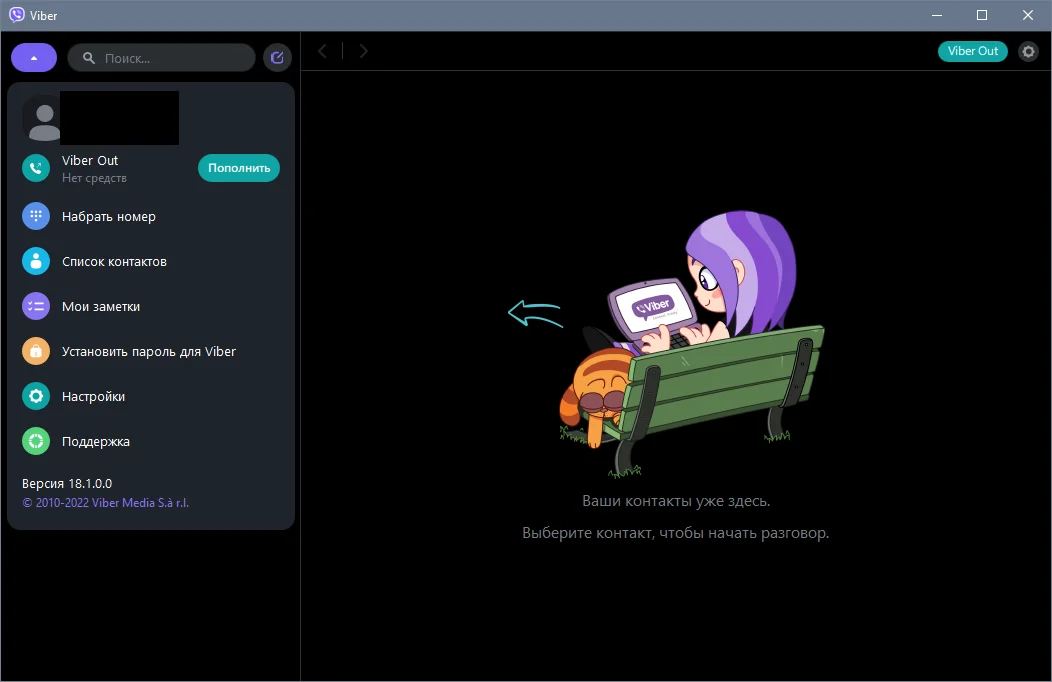The width and height of the screenshot is (1052, 682).
Task: Click the compose new message icon
Action: tap(277, 58)
